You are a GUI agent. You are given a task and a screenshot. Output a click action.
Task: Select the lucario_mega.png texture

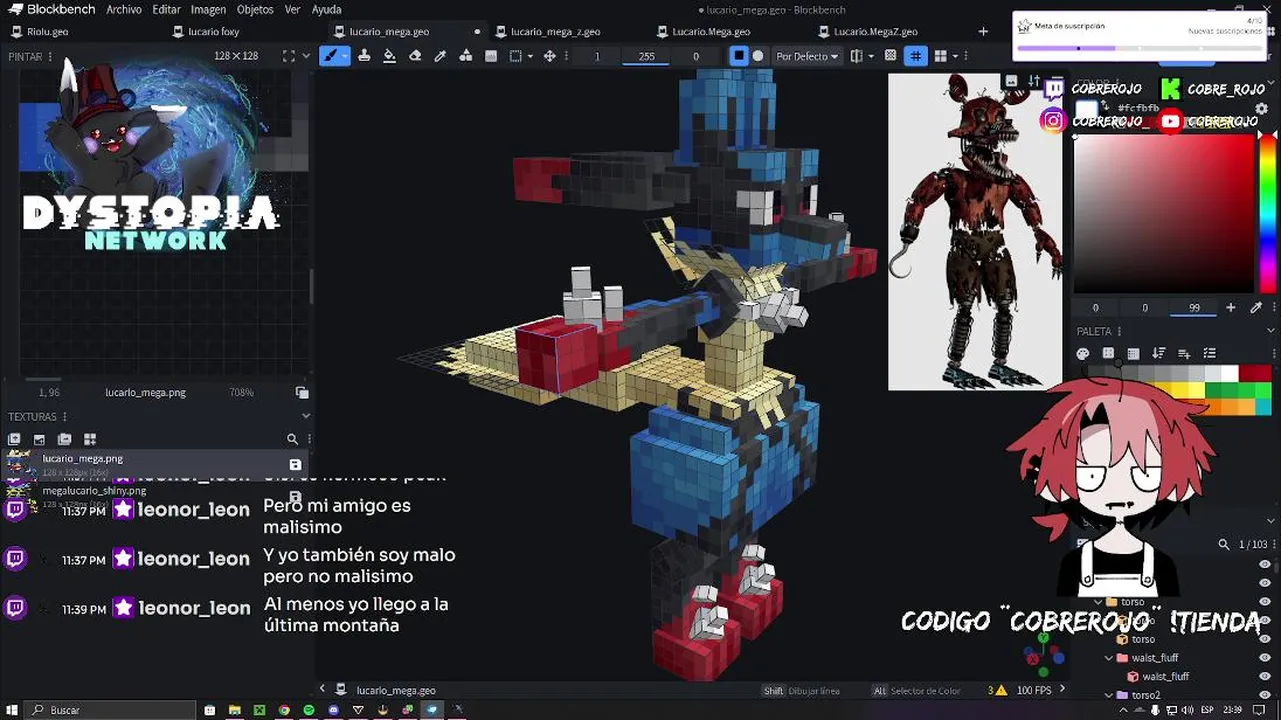[x=155, y=464]
